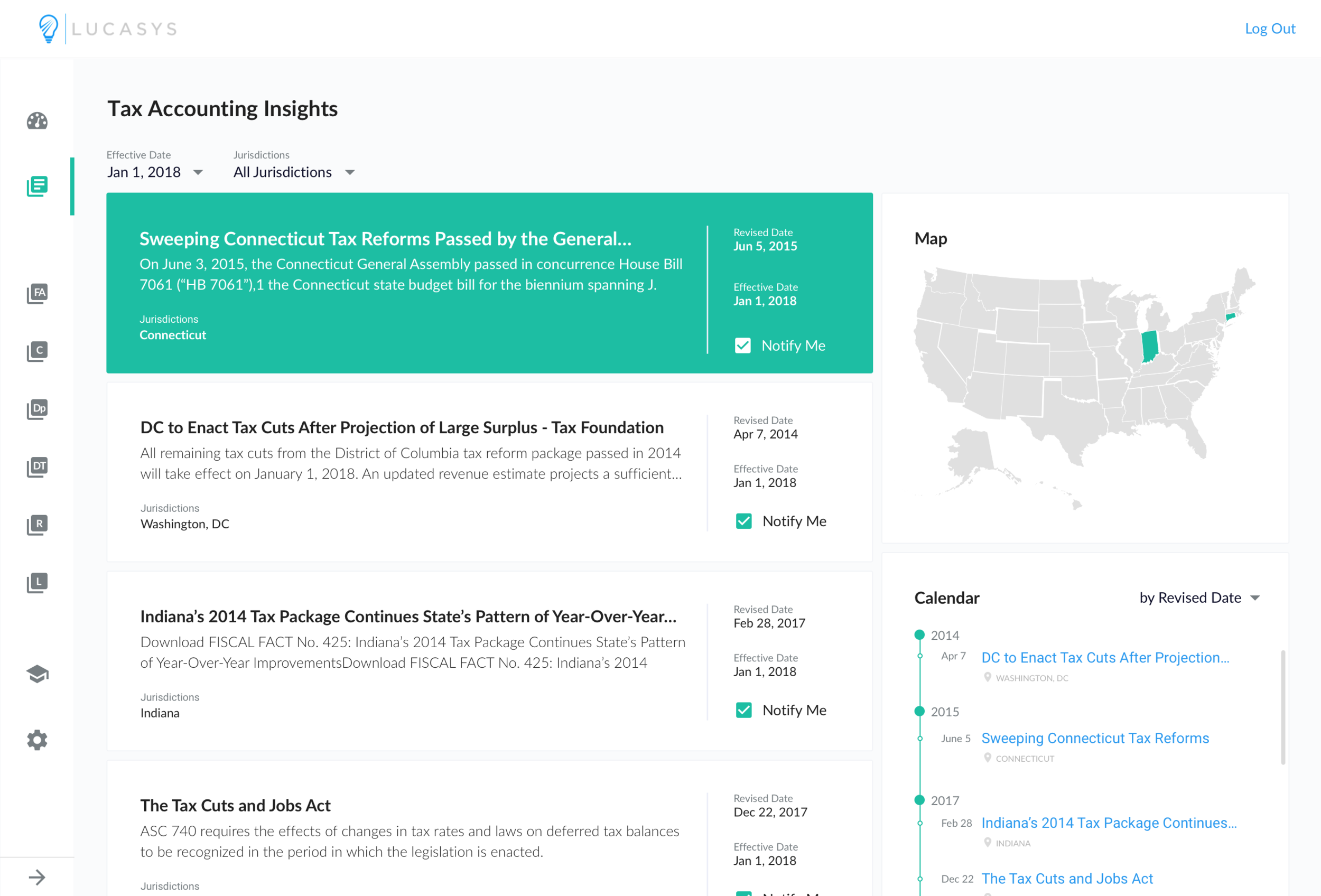Image resolution: width=1321 pixels, height=896 pixels.
Task: Open The Tax Cuts and Jobs Act calendar link
Action: coord(1067,879)
